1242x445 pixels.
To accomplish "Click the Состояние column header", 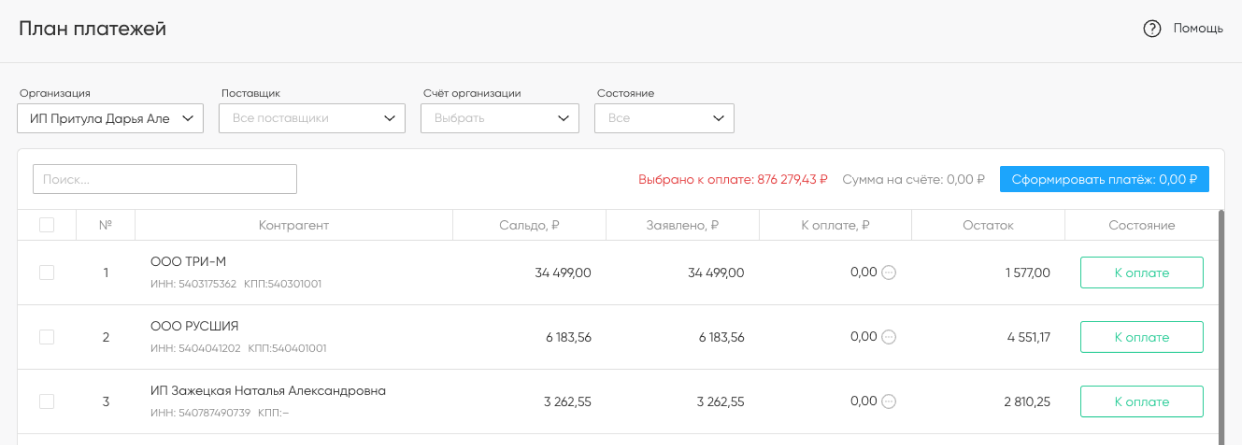I will click(1141, 225).
